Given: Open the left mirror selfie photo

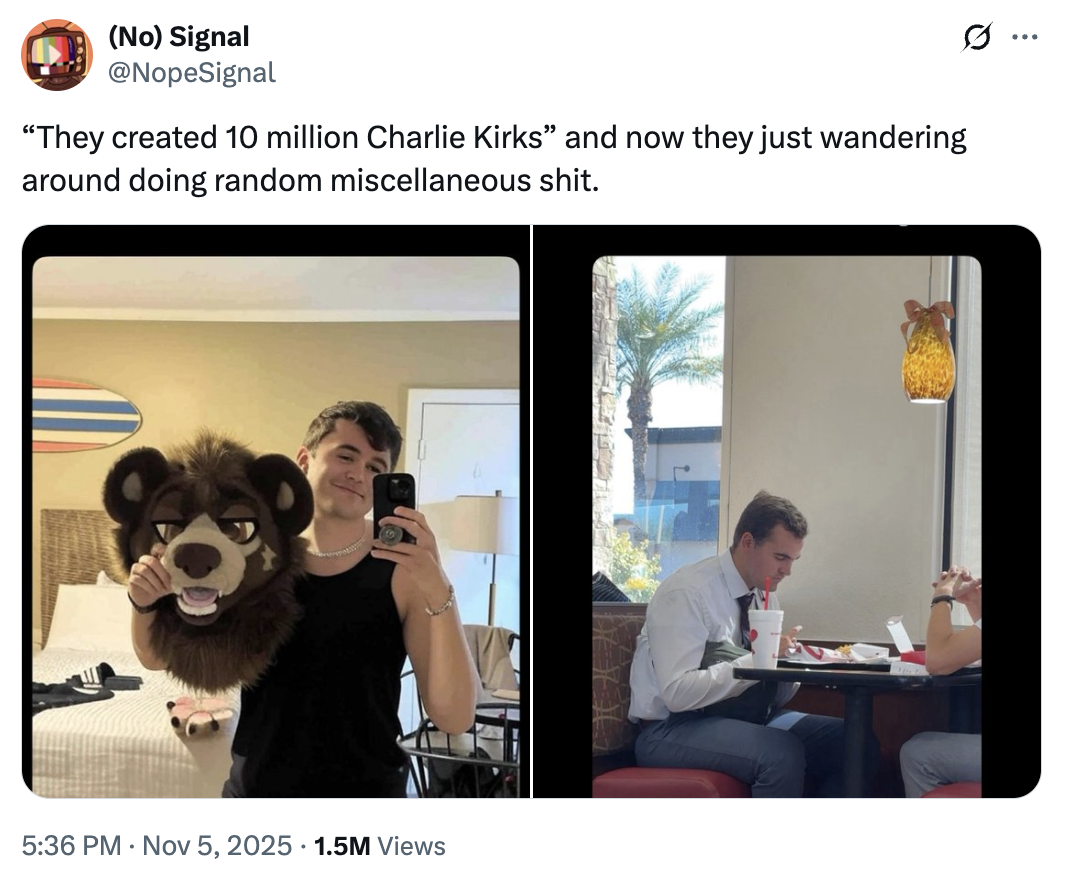Looking at the screenshot, I should click(x=276, y=527).
